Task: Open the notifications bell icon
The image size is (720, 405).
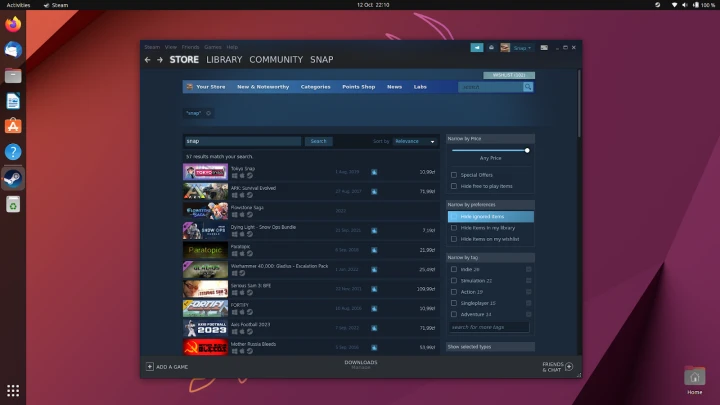Action: [491, 48]
